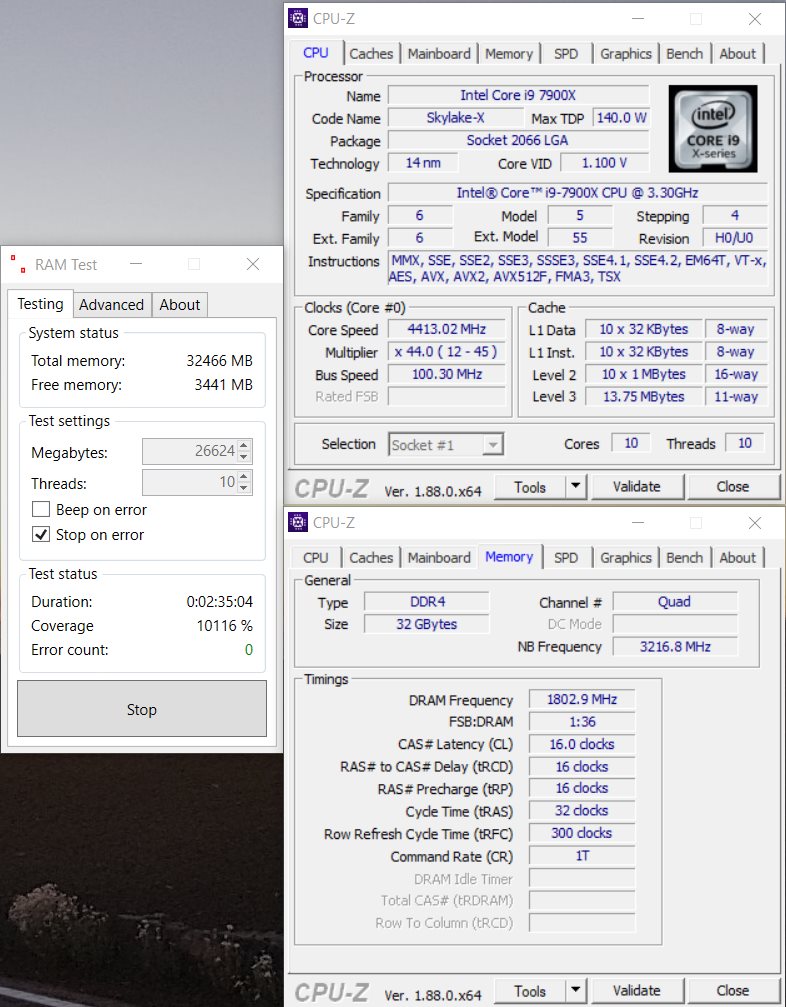This screenshot has height=1007, width=786.
Task: Open About tab in RAM Test
Action: point(179,304)
